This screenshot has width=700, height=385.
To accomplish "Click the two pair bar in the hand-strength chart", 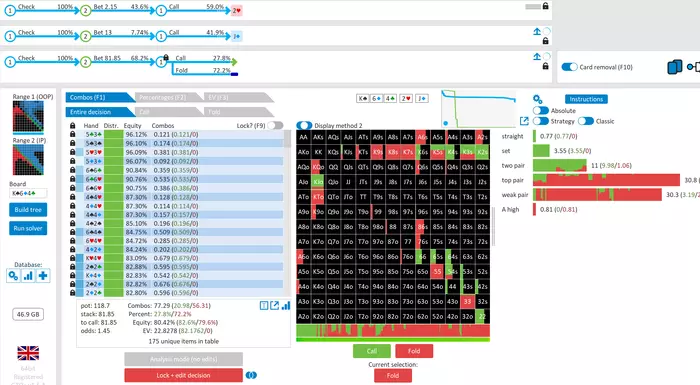I will [x=560, y=165].
